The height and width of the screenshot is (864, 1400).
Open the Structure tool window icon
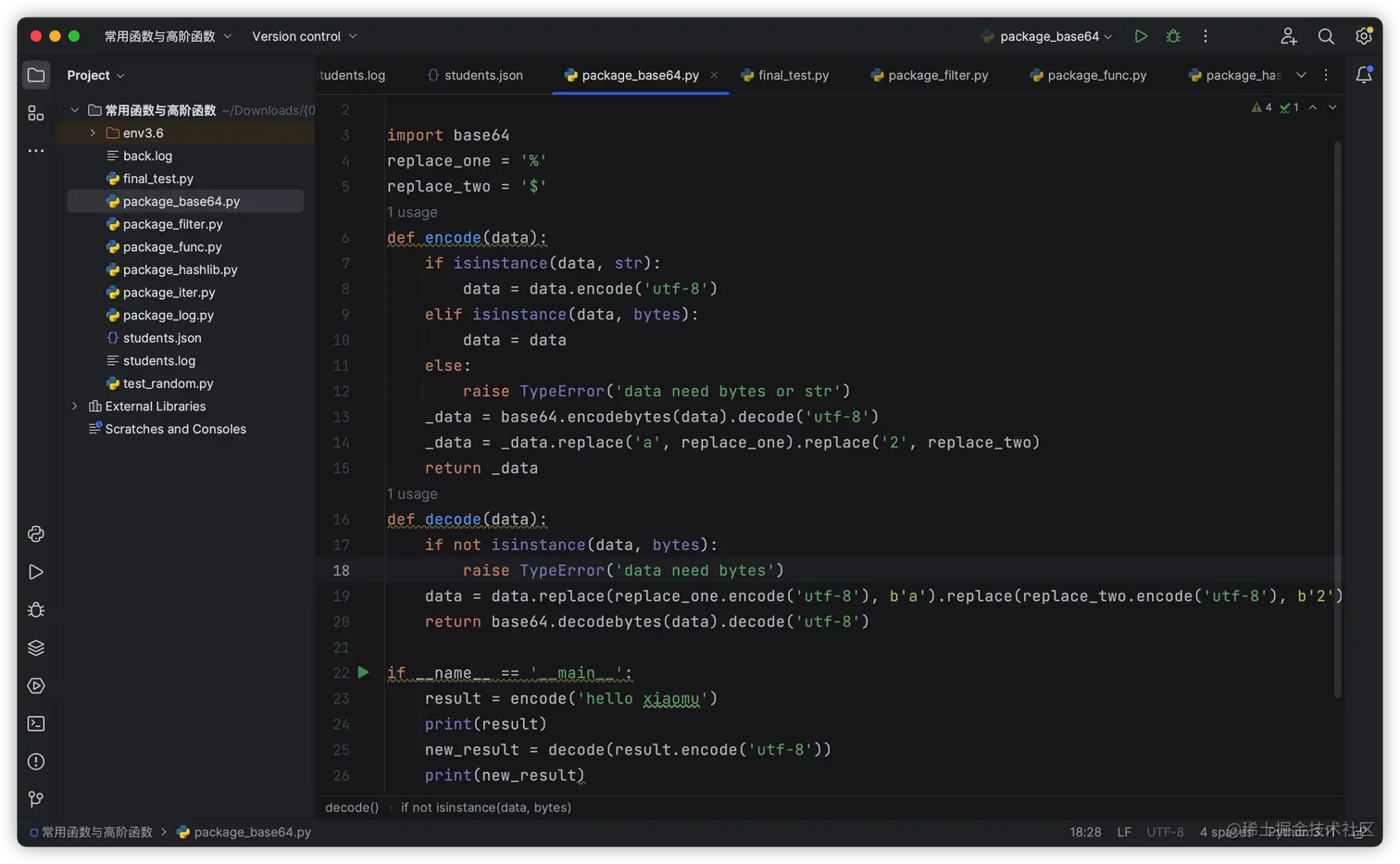pos(36,113)
